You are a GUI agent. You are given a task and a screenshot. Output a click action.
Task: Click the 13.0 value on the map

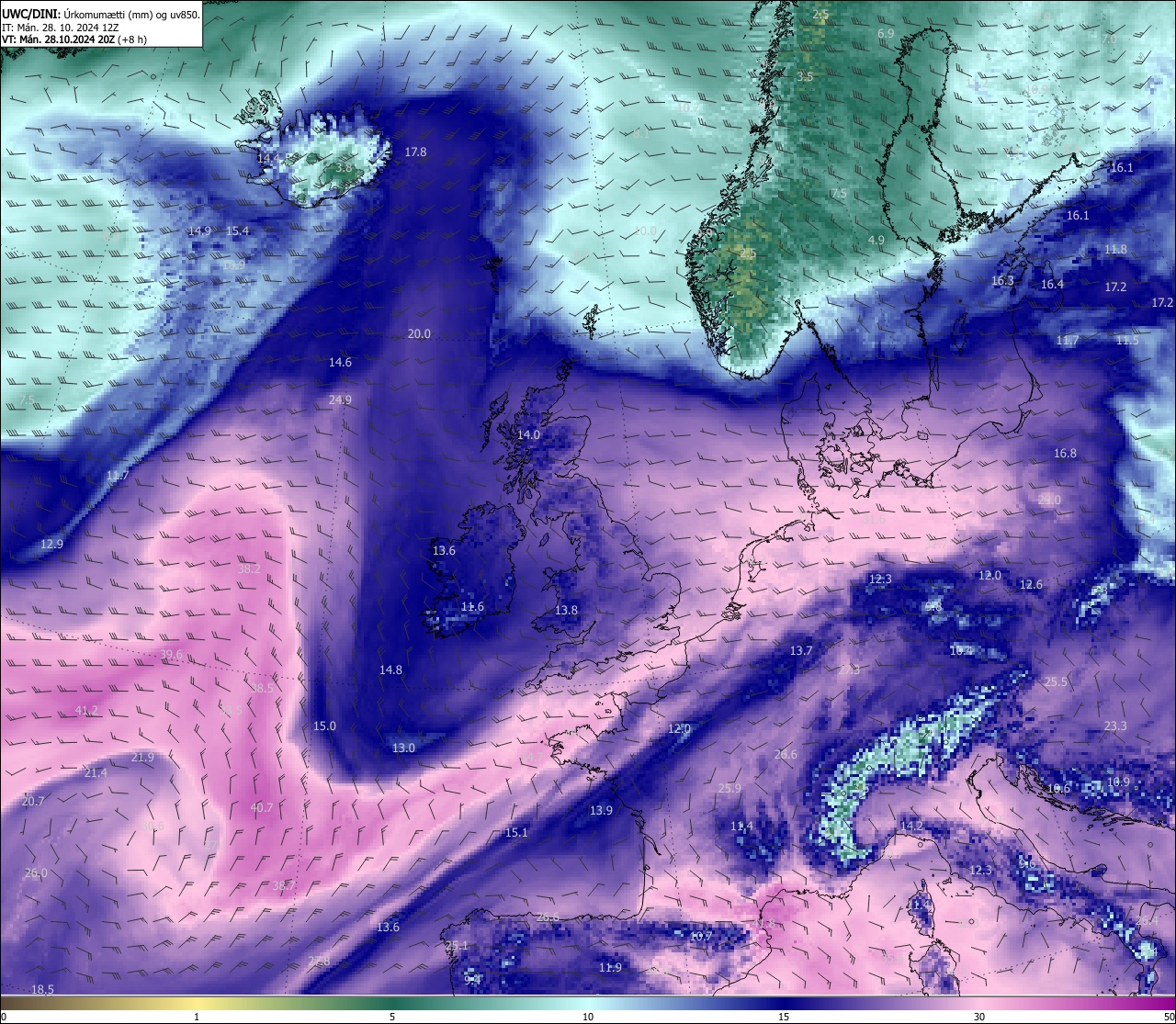[x=403, y=748]
